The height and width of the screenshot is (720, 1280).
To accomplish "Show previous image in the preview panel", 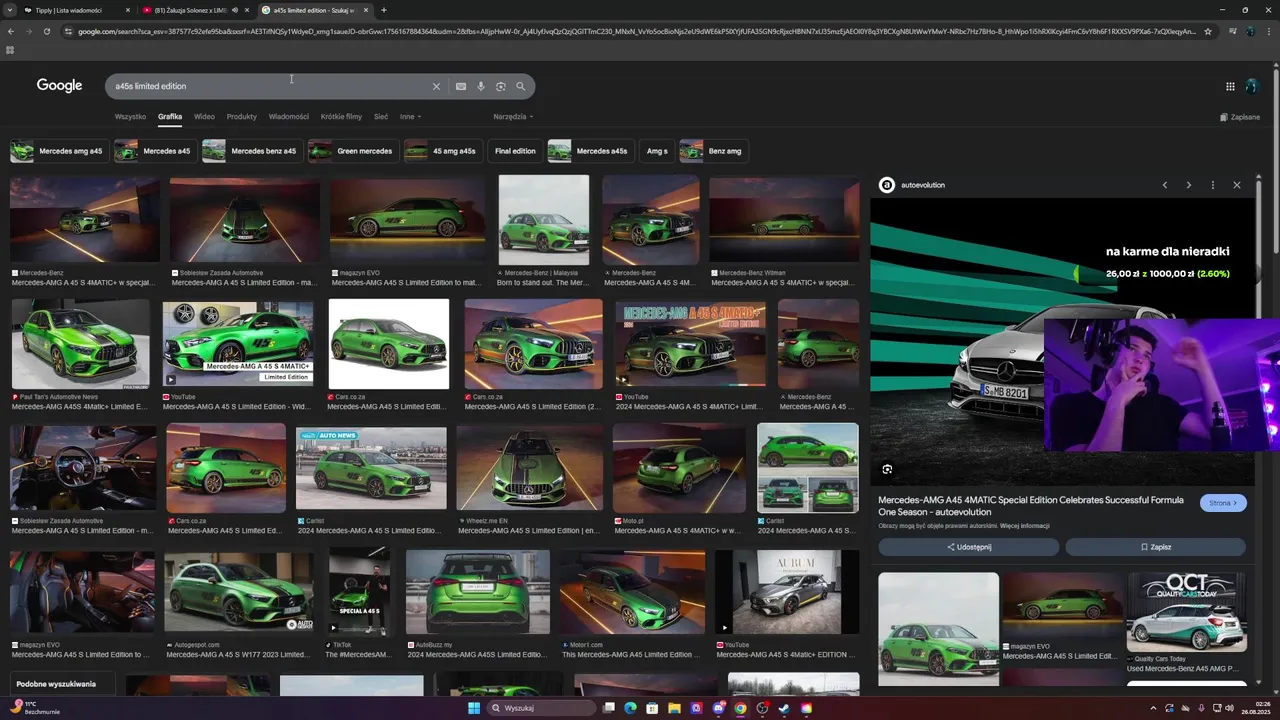I will [x=1165, y=185].
